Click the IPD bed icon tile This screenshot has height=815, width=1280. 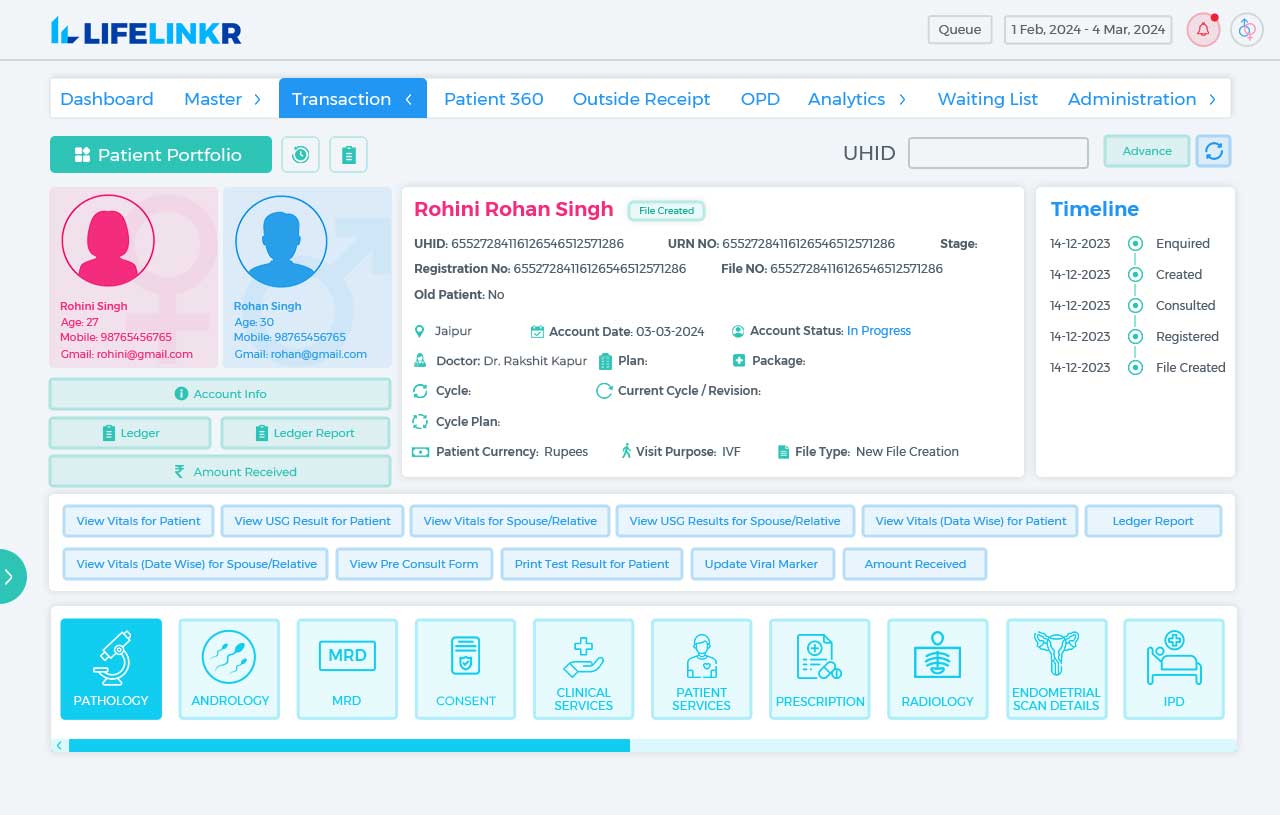pyautogui.click(x=1173, y=668)
